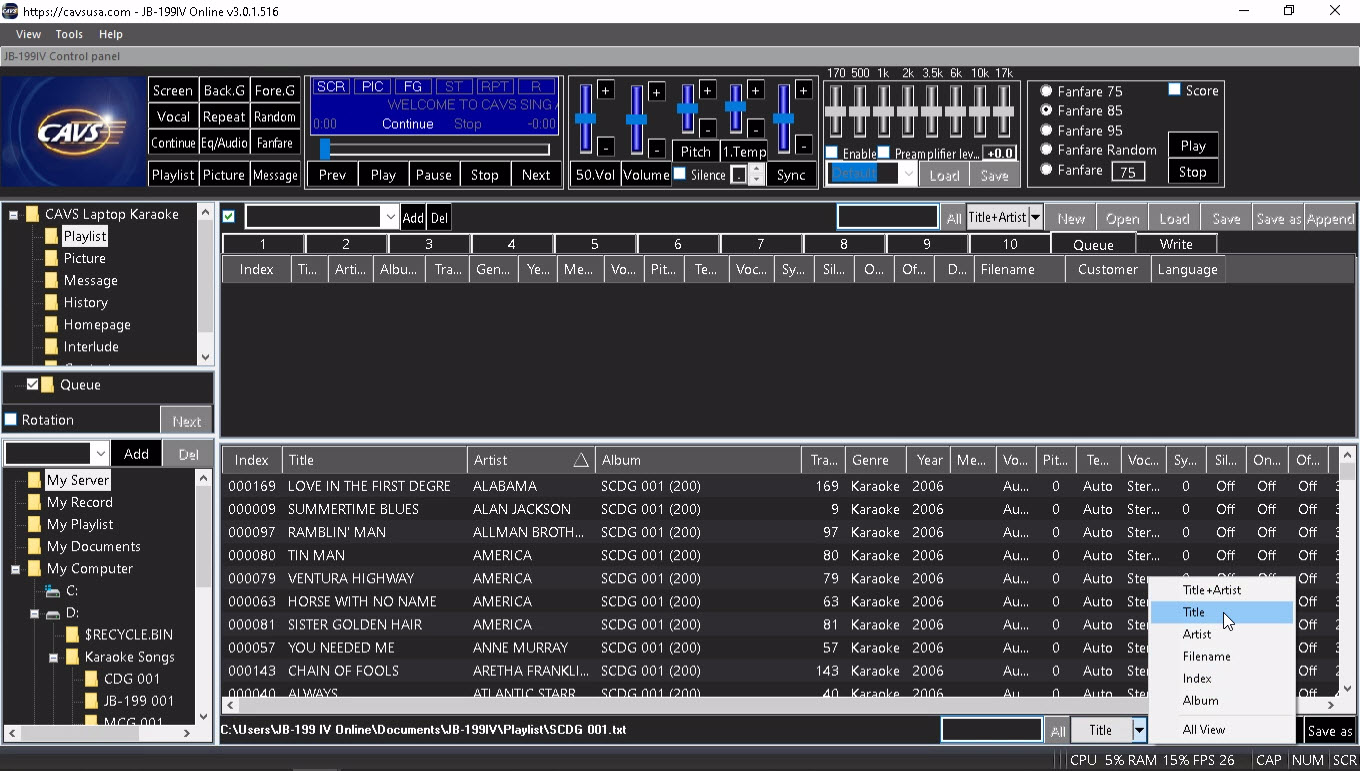Click the minus button above the 50.Vol button

pos(605,148)
